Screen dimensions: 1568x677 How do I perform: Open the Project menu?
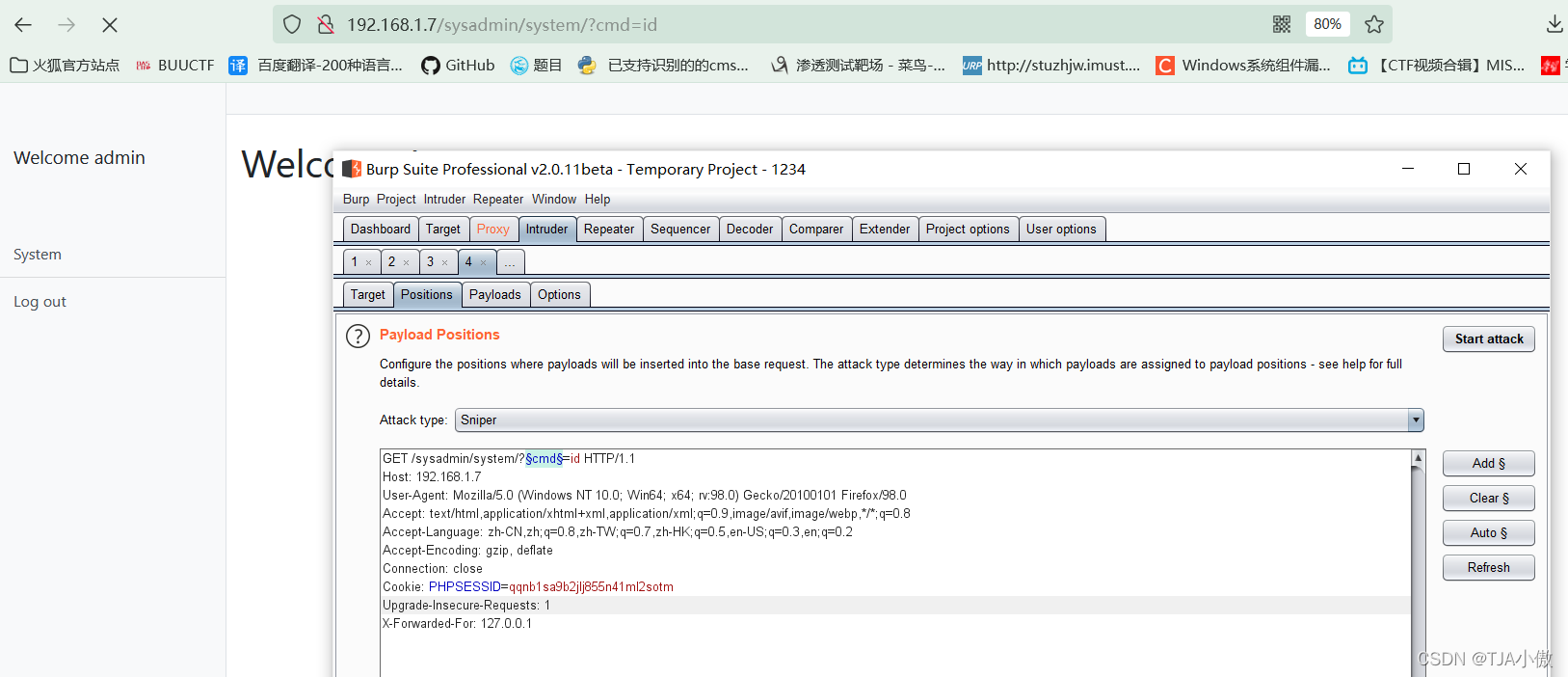point(396,200)
